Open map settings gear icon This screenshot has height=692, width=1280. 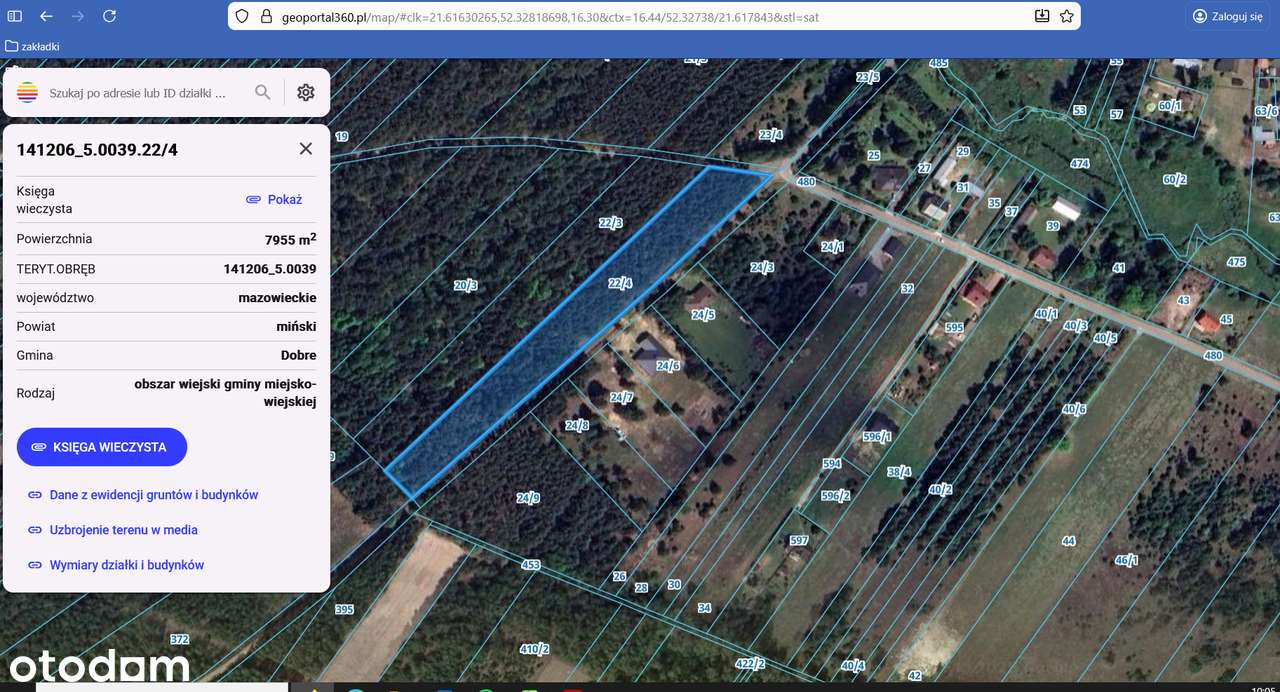(306, 92)
